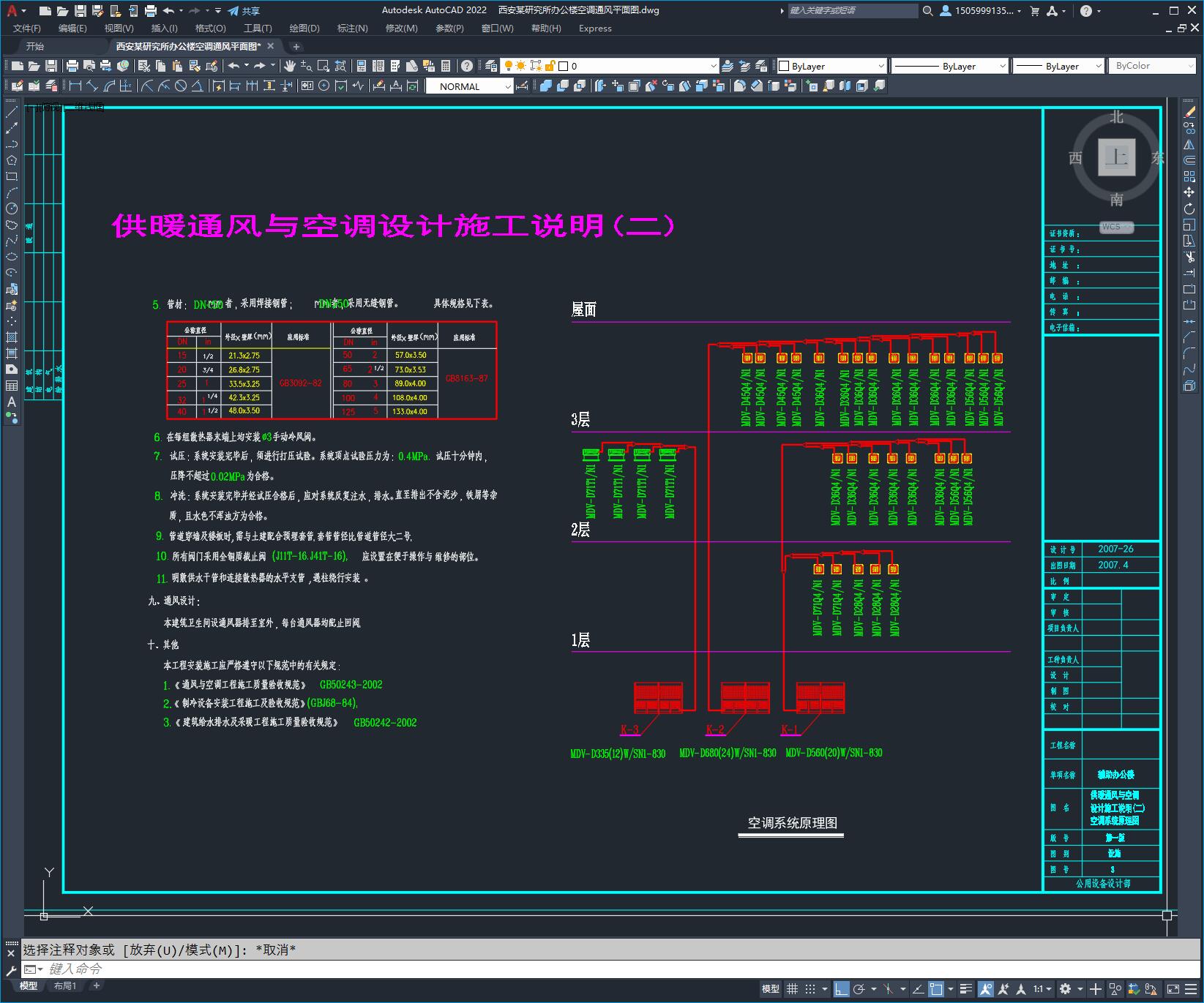Select the Erase tool in modify toolbar
Screen dimensions: 1204x1003
click(1189, 113)
